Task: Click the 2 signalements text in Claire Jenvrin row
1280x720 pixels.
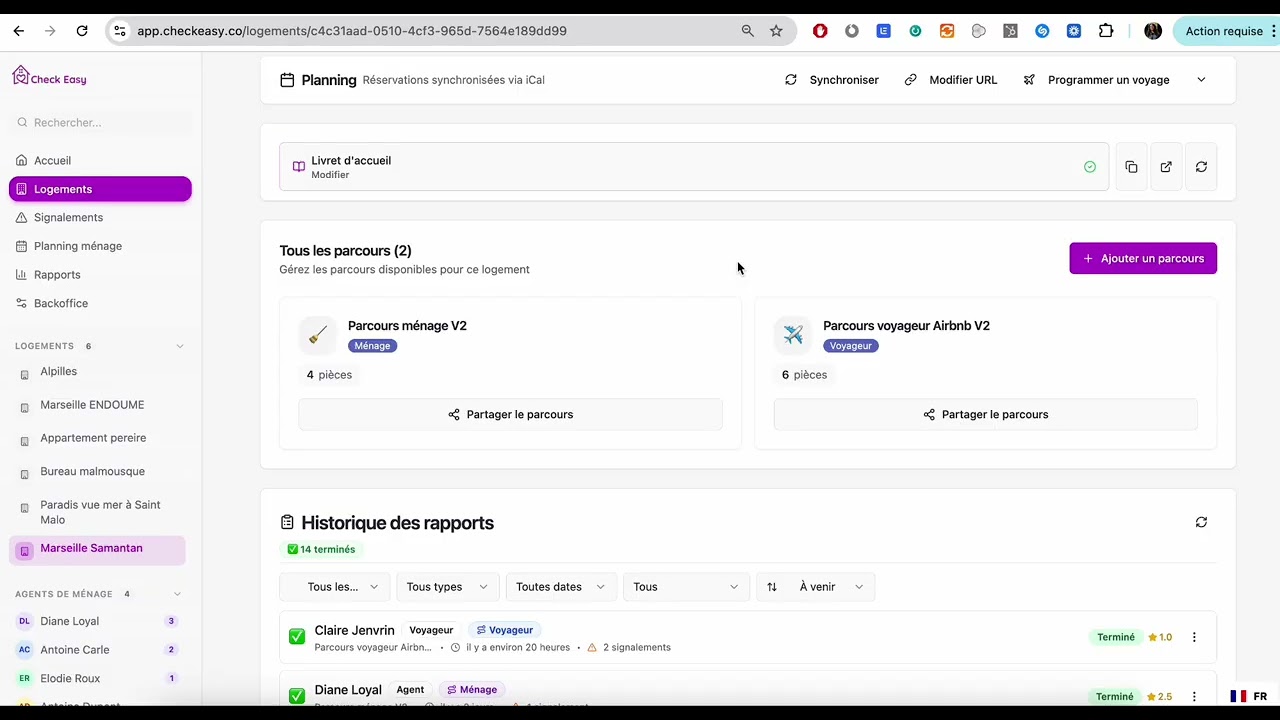Action: click(x=636, y=647)
